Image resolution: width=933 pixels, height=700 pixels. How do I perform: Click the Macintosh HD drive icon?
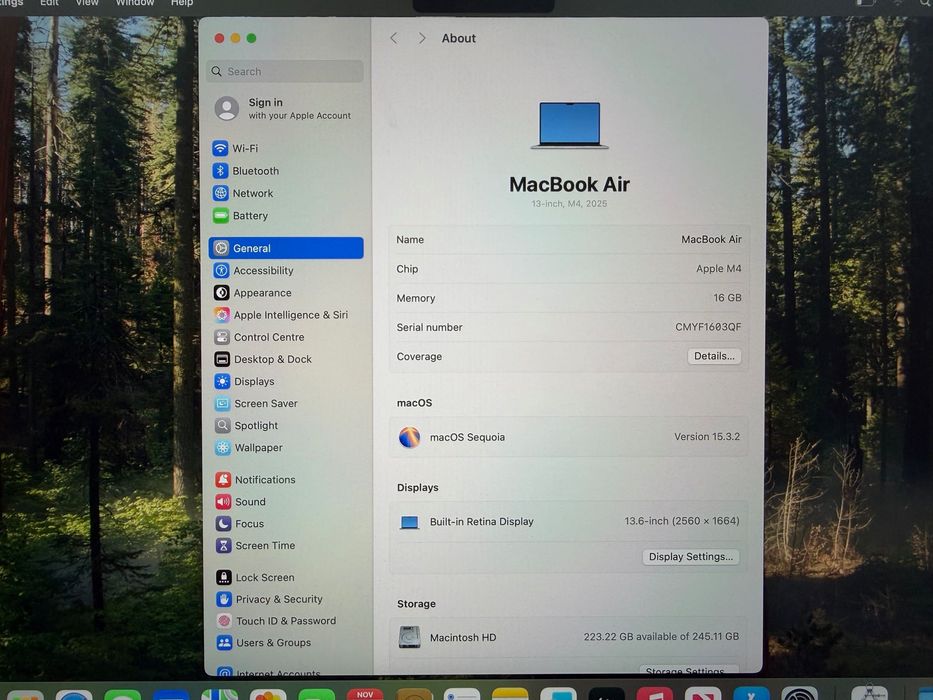coord(409,637)
